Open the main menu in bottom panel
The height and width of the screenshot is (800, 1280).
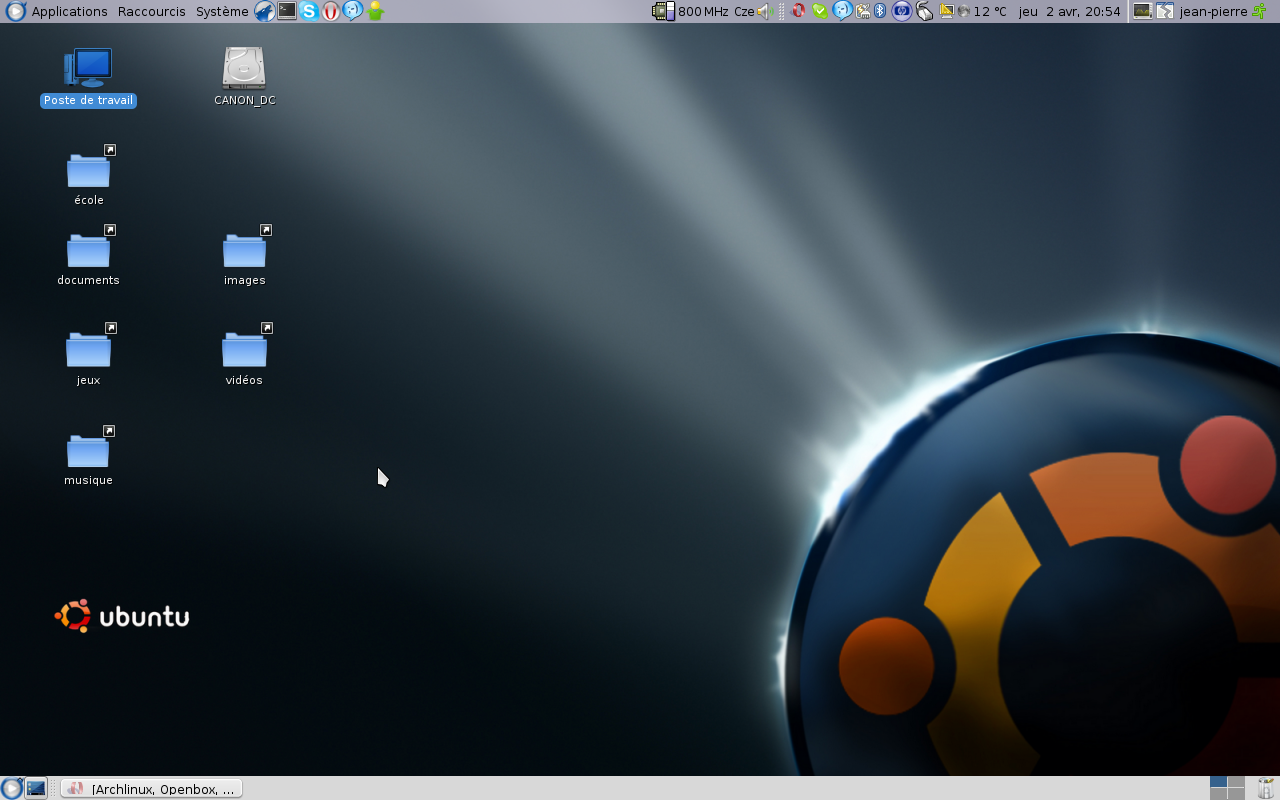tap(11, 788)
